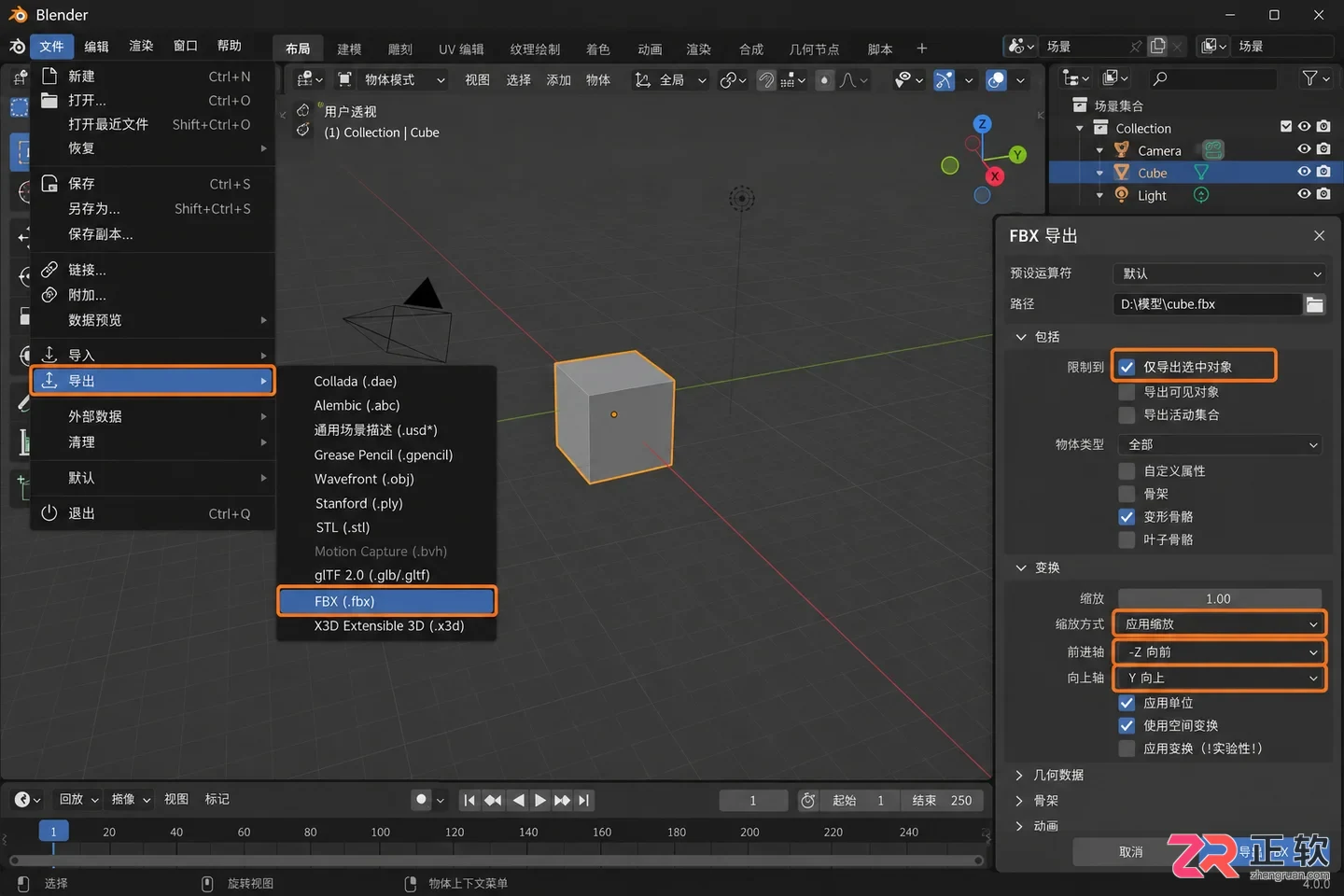Toggle the 仅导出选中对象 checkbox

point(1127,367)
